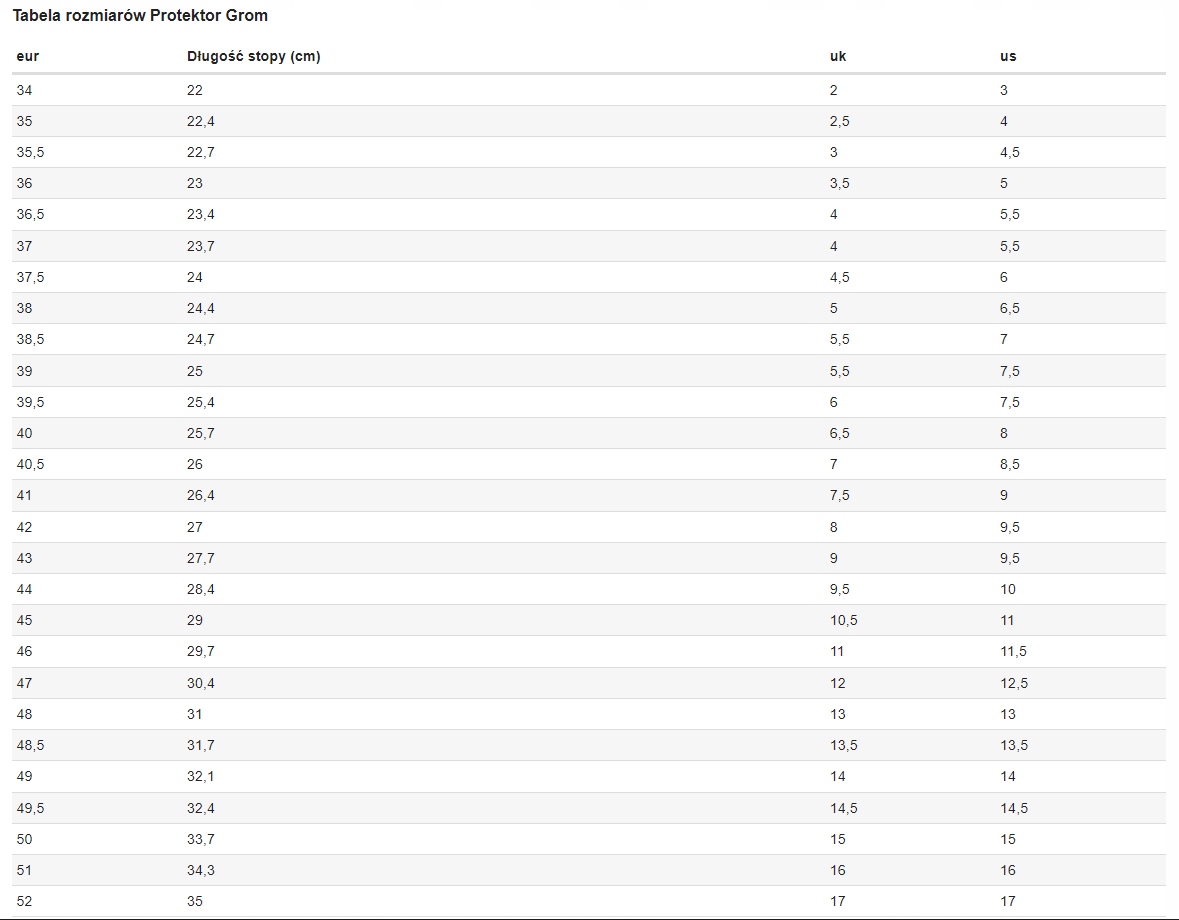
Task: Select the EUR size 40,5 cell
Action: click(x=30, y=464)
